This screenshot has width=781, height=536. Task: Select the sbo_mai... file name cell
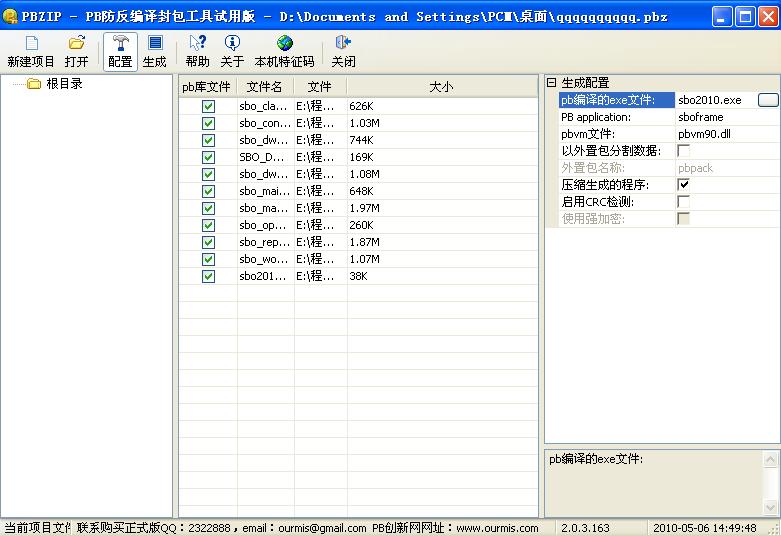point(265,191)
